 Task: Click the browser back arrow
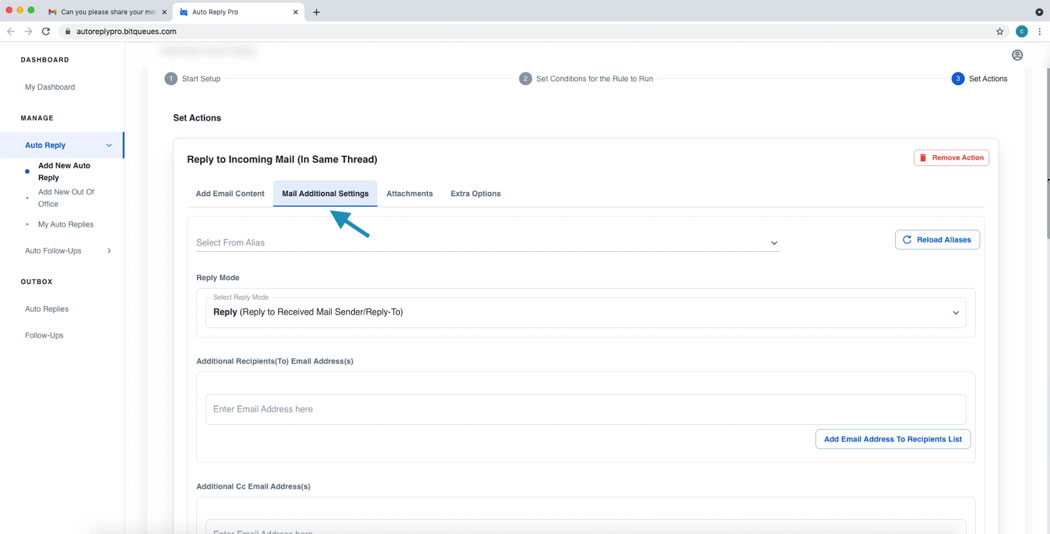point(11,31)
